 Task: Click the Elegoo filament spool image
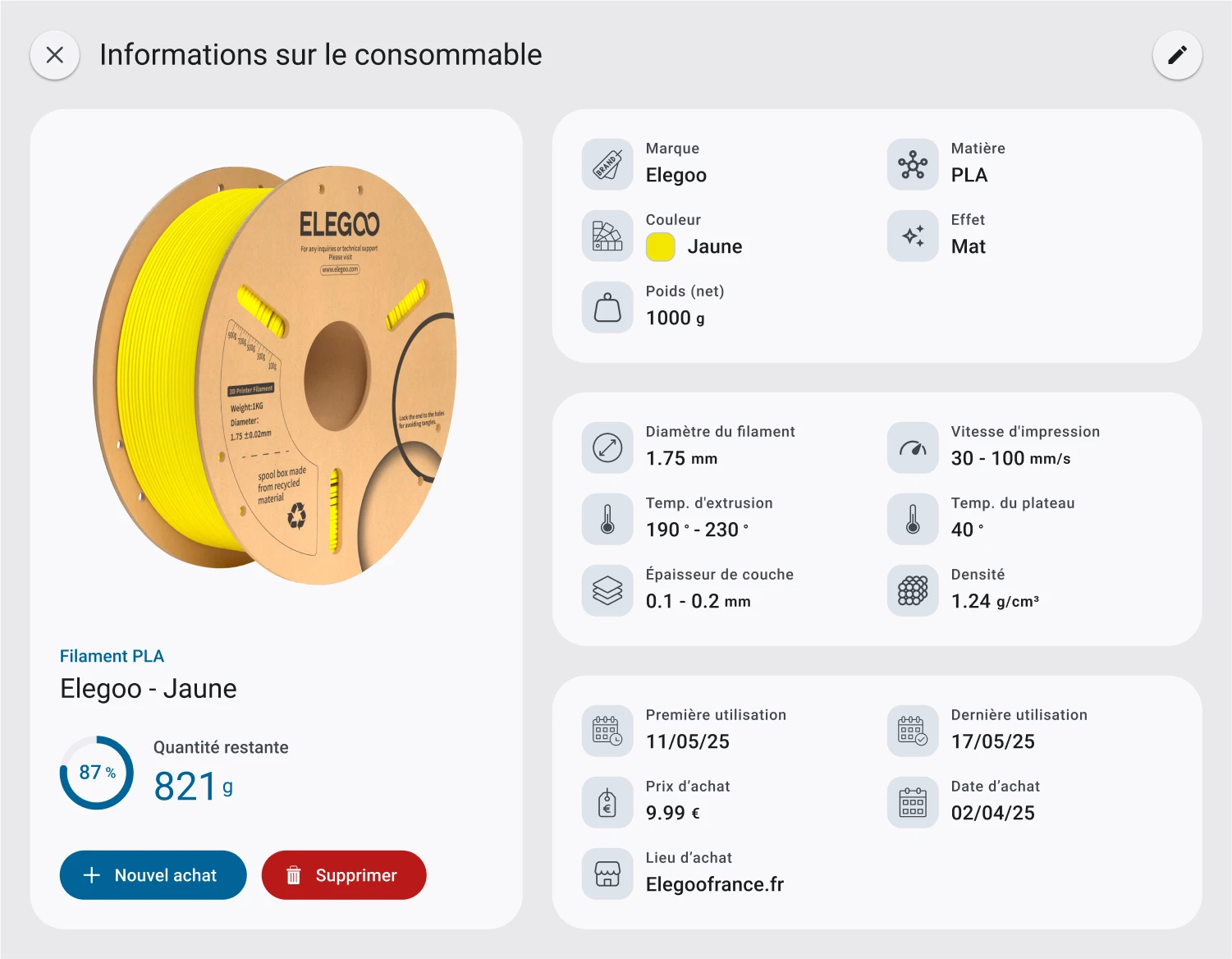click(275, 375)
